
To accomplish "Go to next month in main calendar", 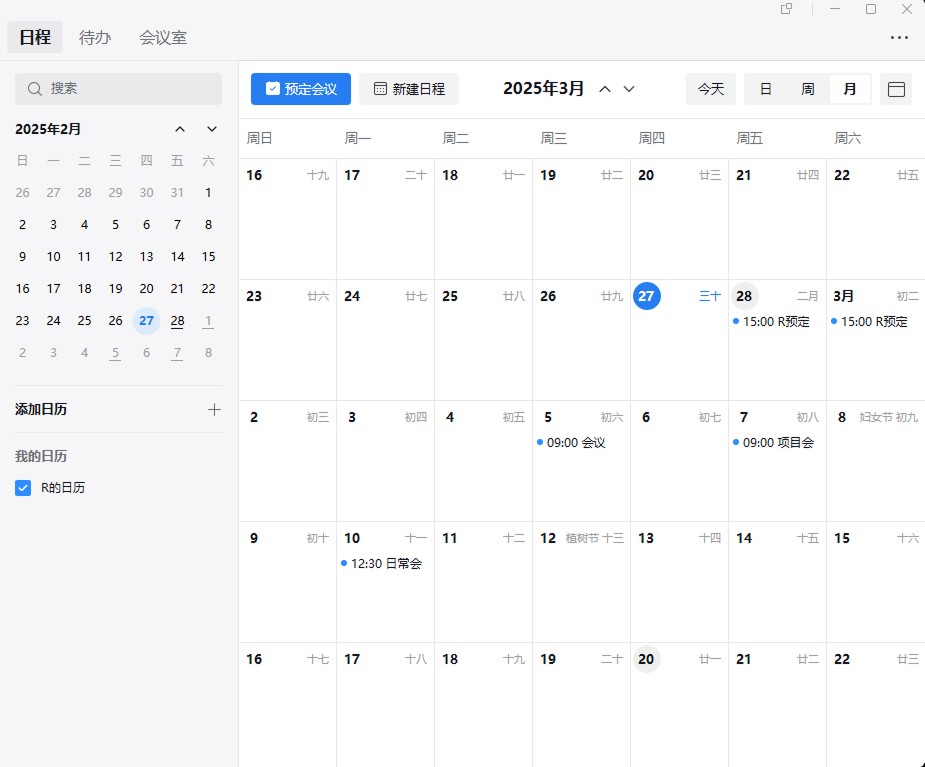I will pos(629,89).
